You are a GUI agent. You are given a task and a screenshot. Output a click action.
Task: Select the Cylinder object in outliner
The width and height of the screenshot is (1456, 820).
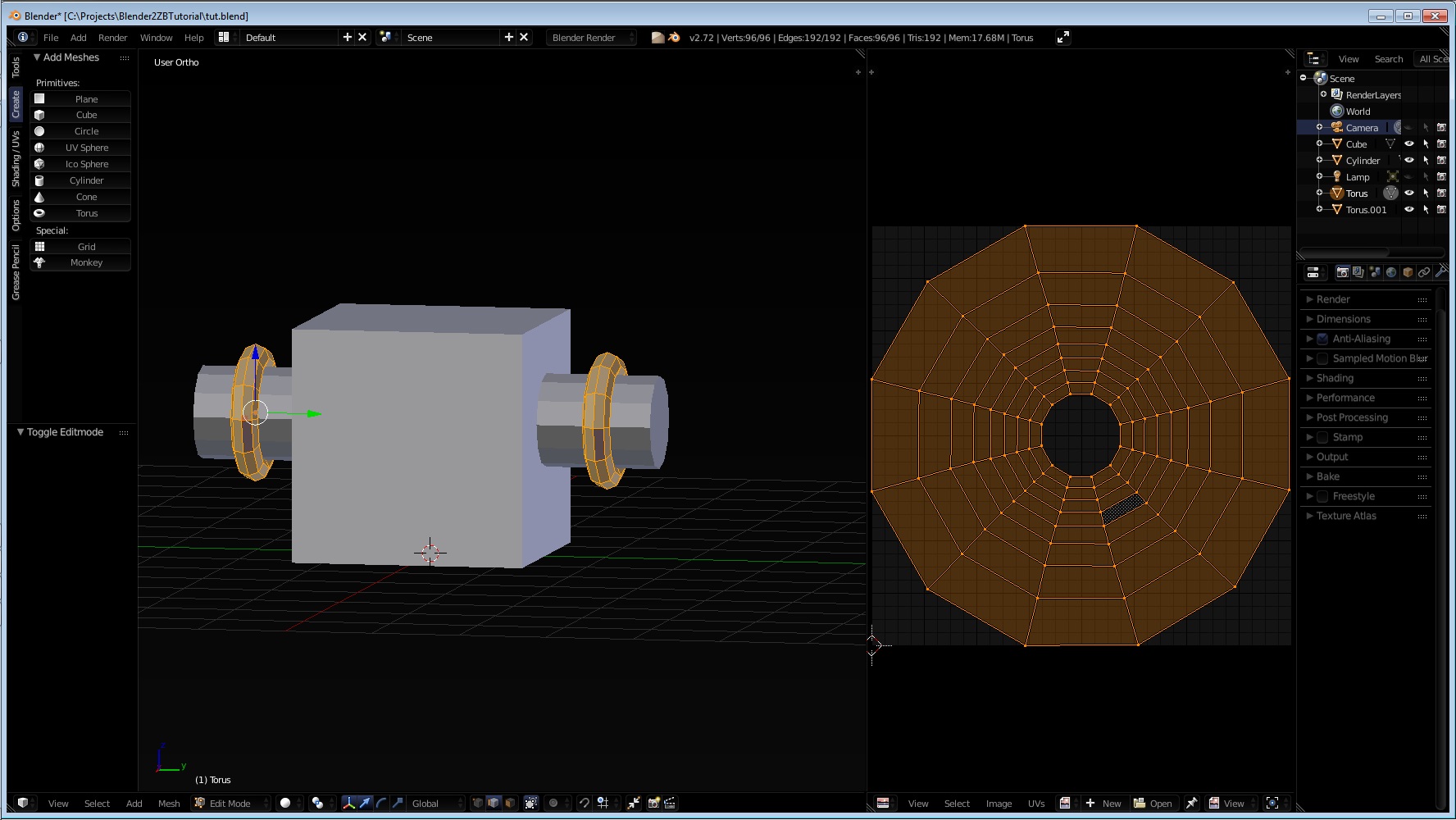tap(1363, 161)
